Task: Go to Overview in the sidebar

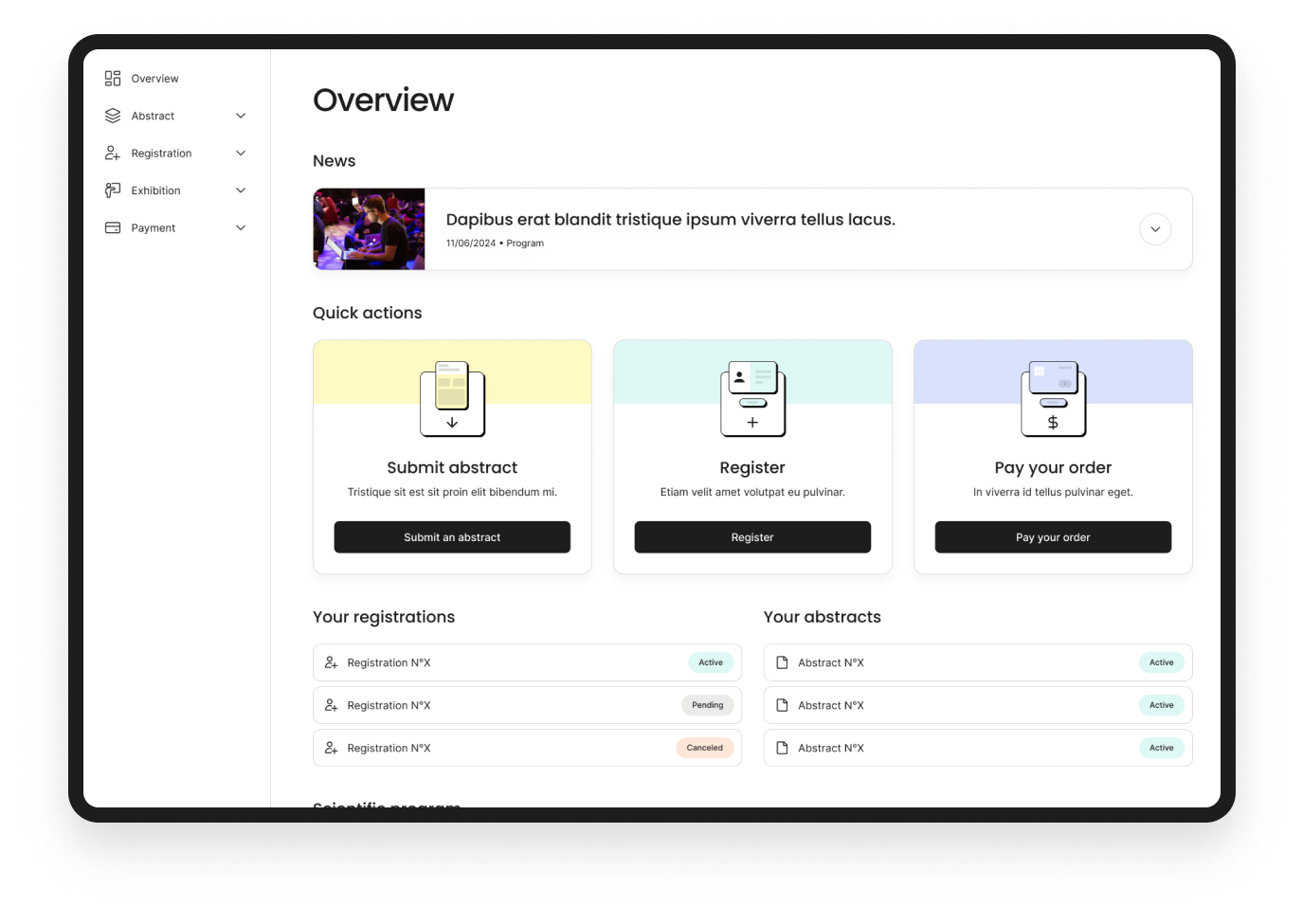Action: pyautogui.click(x=154, y=79)
